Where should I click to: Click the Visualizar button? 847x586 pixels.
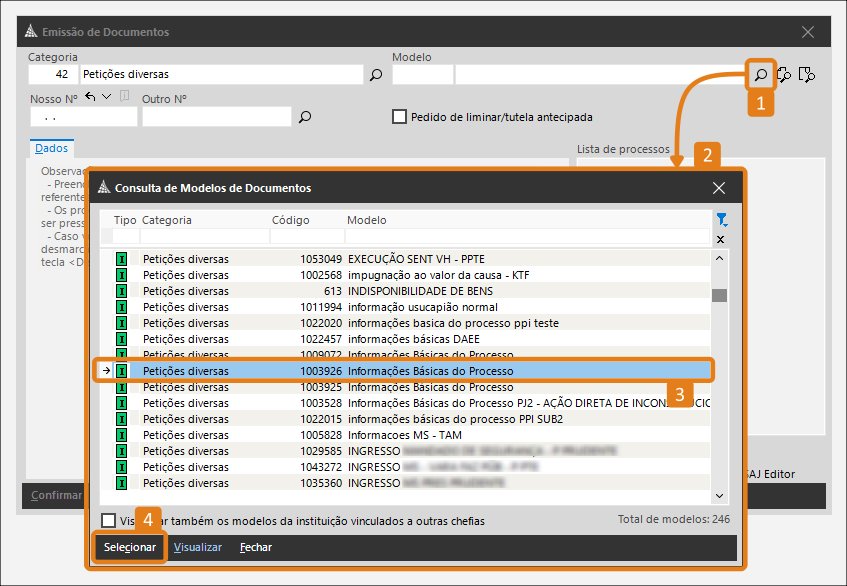coord(198,548)
